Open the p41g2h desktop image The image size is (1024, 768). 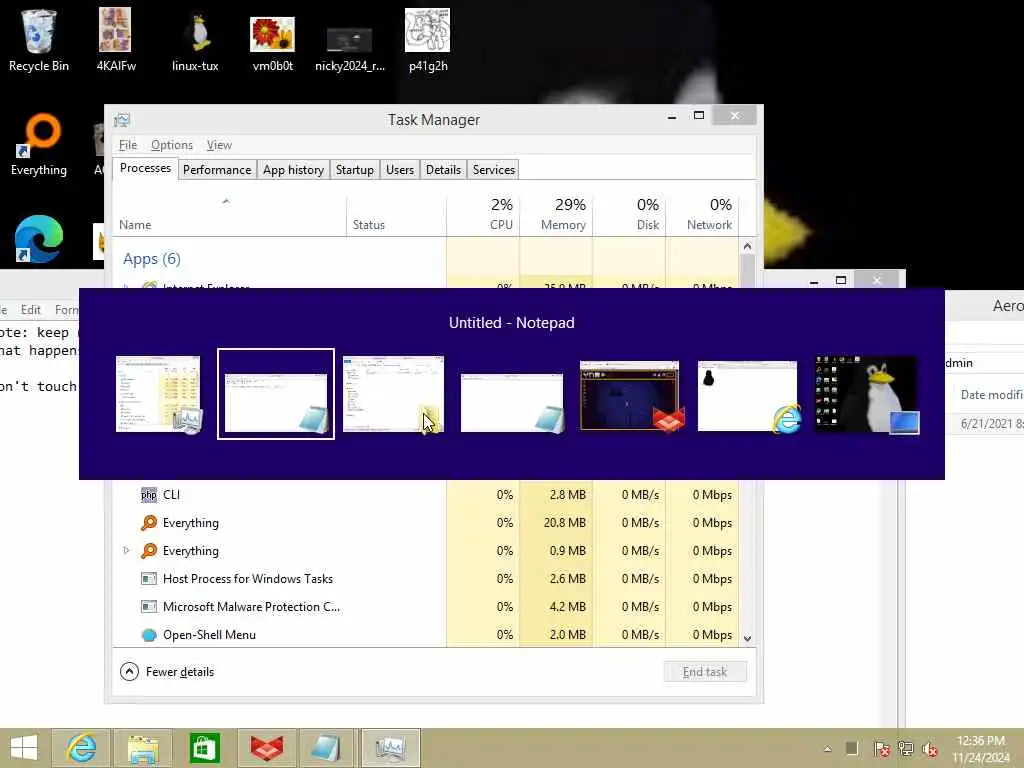point(428,39)
